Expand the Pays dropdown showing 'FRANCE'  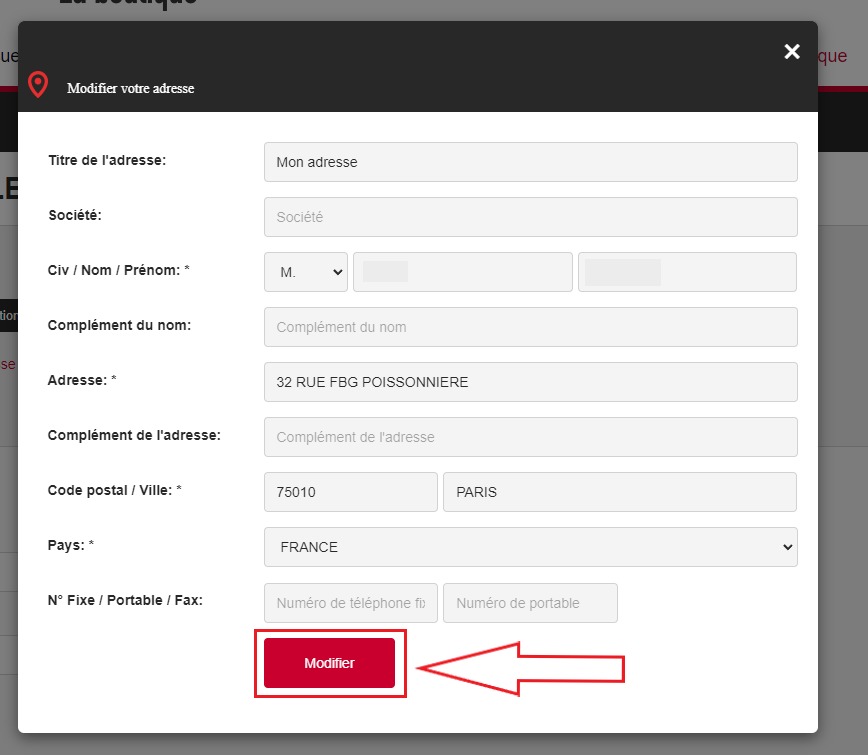pyautogui.click(x=530, y=547)
